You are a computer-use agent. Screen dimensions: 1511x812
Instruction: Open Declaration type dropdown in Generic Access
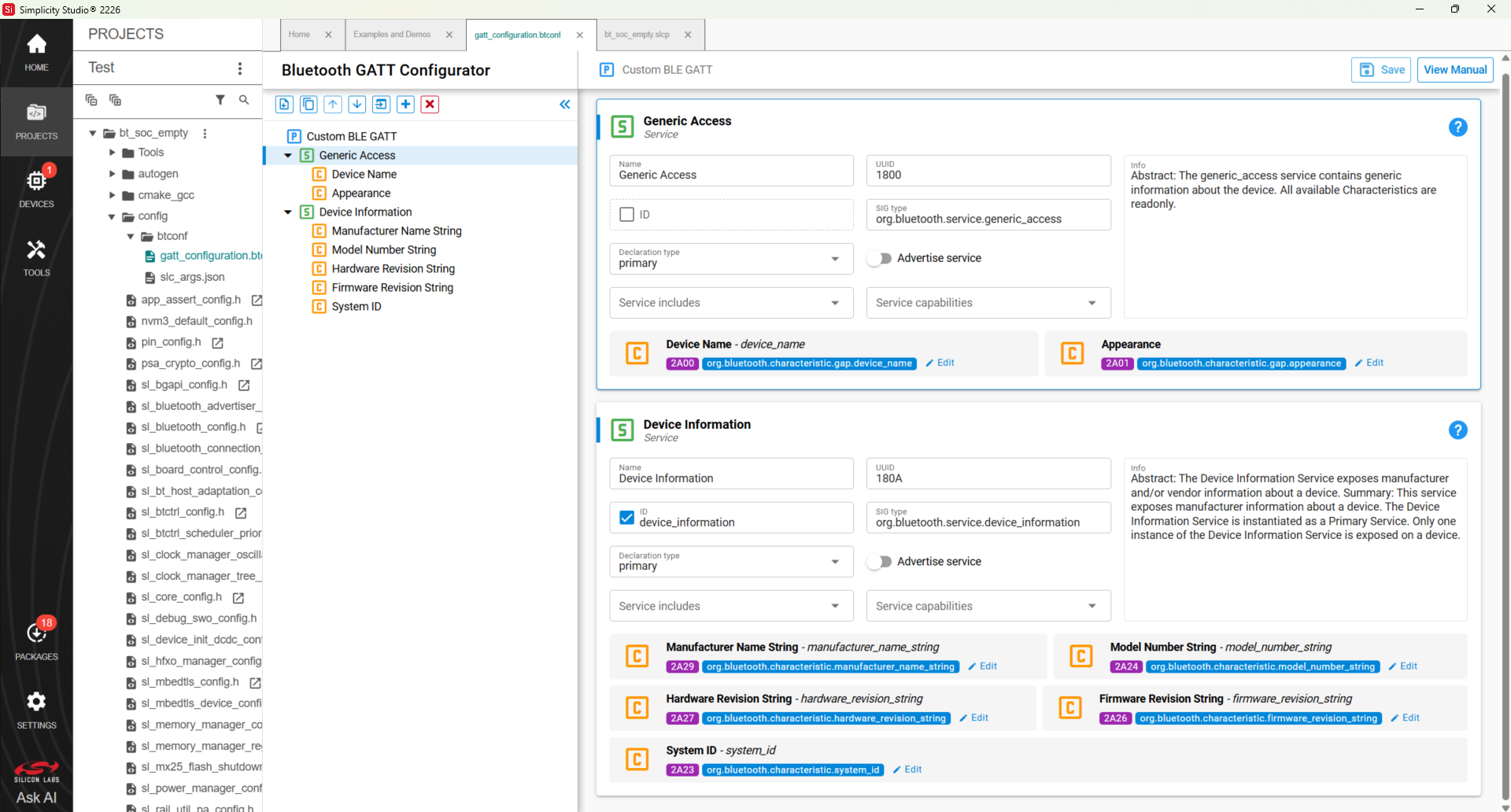[731, 259]
